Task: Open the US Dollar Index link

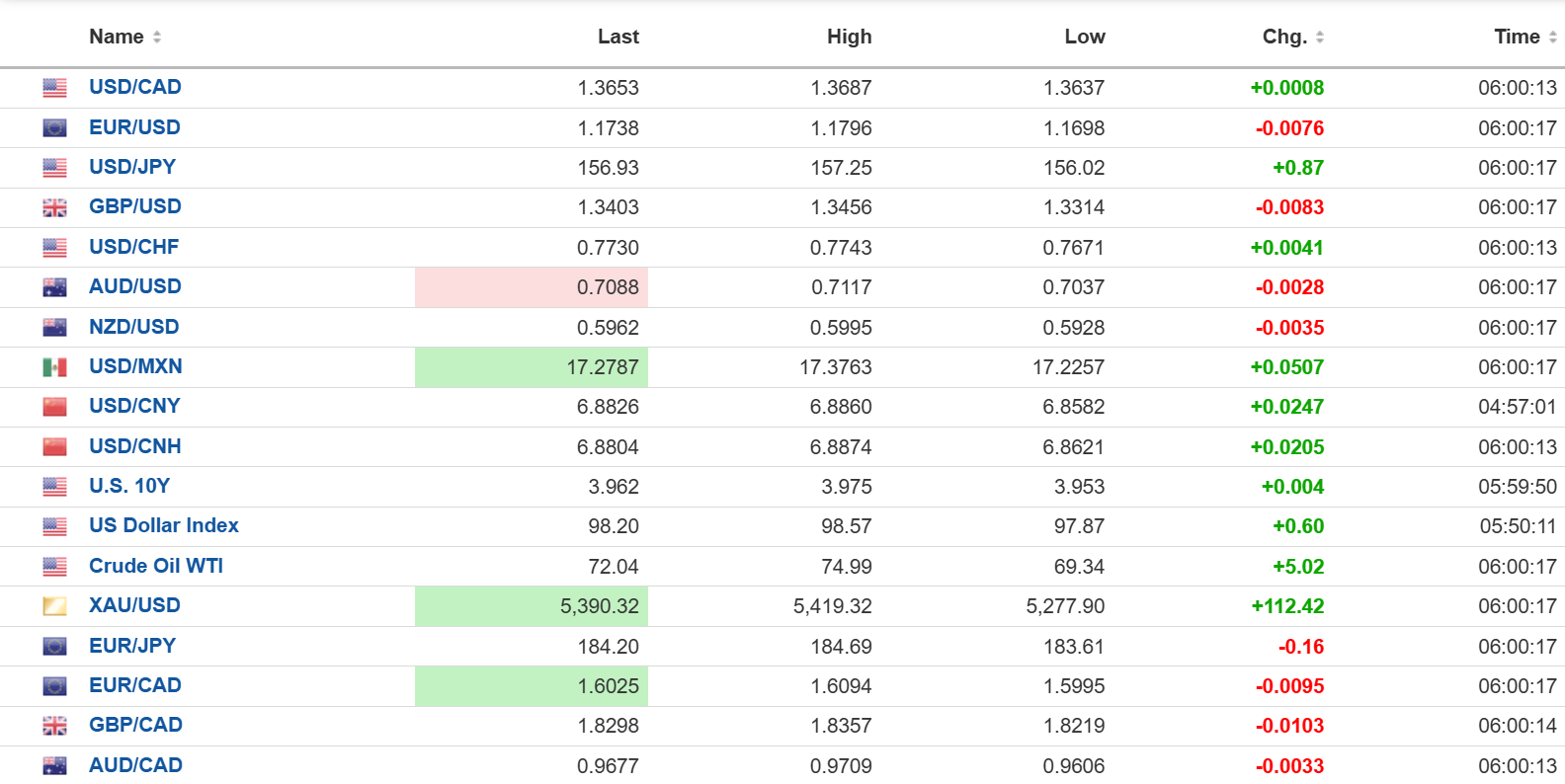Action: tap(164, 525)
